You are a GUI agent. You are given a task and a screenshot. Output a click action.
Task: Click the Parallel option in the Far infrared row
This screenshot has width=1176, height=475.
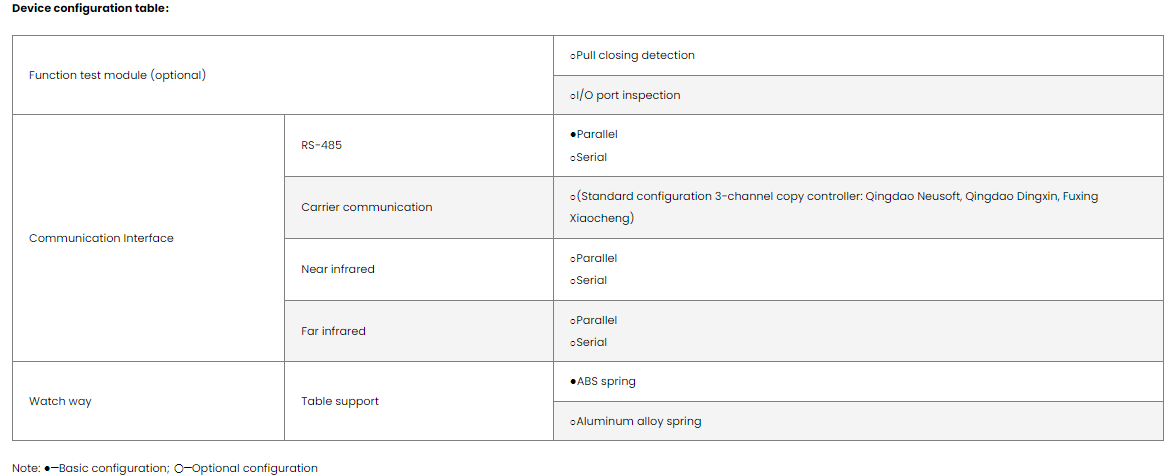tap(596, 320)
